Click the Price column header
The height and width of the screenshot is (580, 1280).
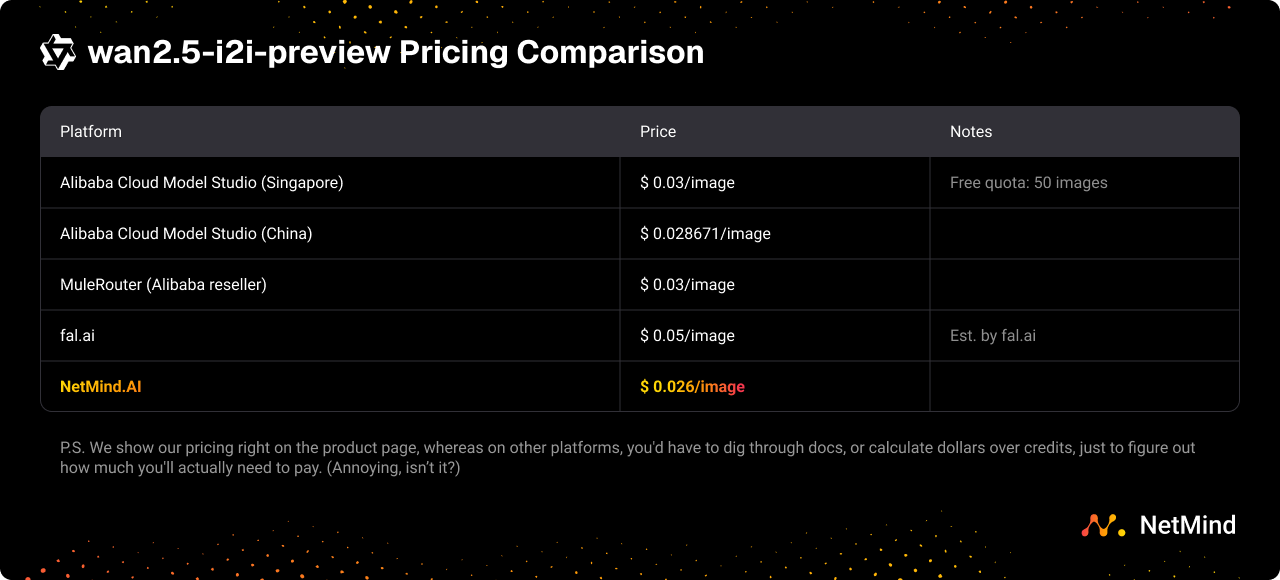(658, 132)
